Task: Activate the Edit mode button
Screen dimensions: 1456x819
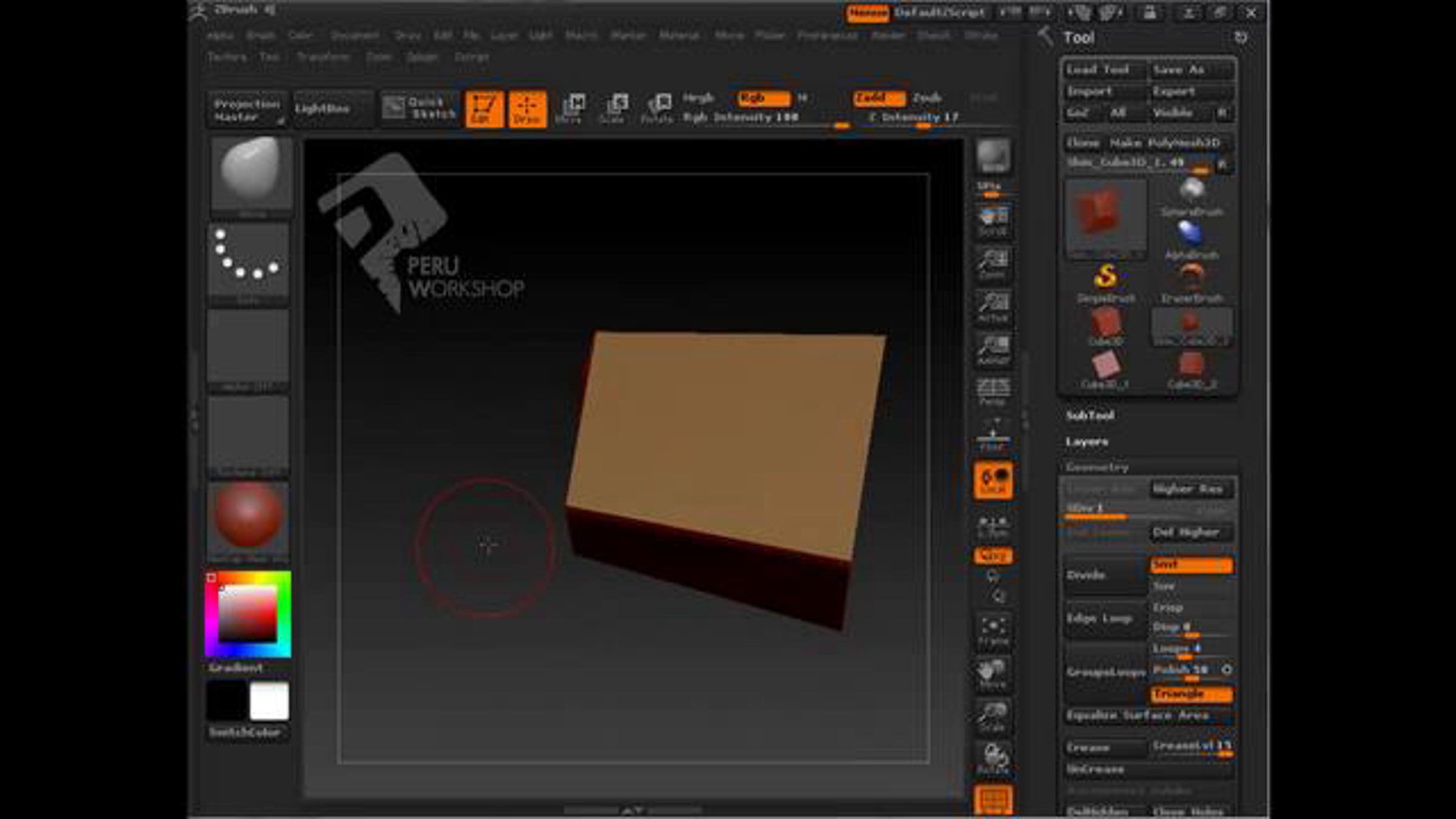Action: tap(484, 109)
